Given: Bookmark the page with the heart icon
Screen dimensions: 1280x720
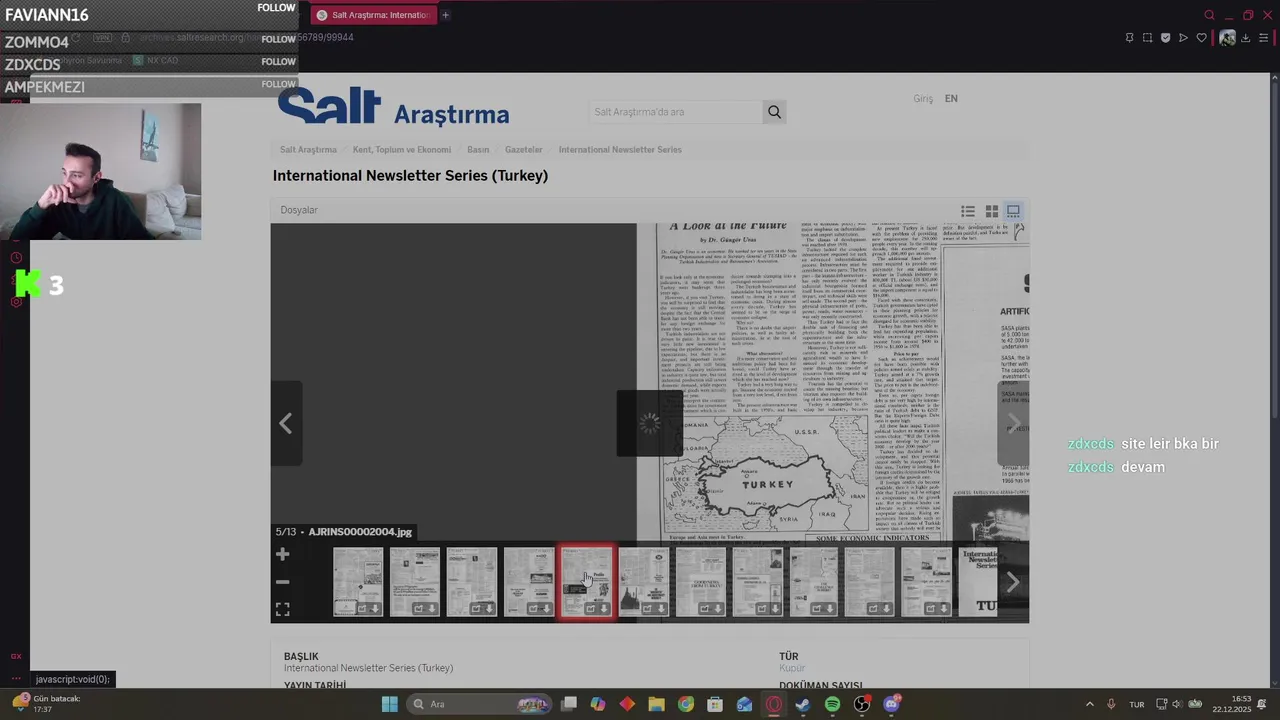Looking at the screenshot, I should pyautogui.click(x=1201, y=38).
